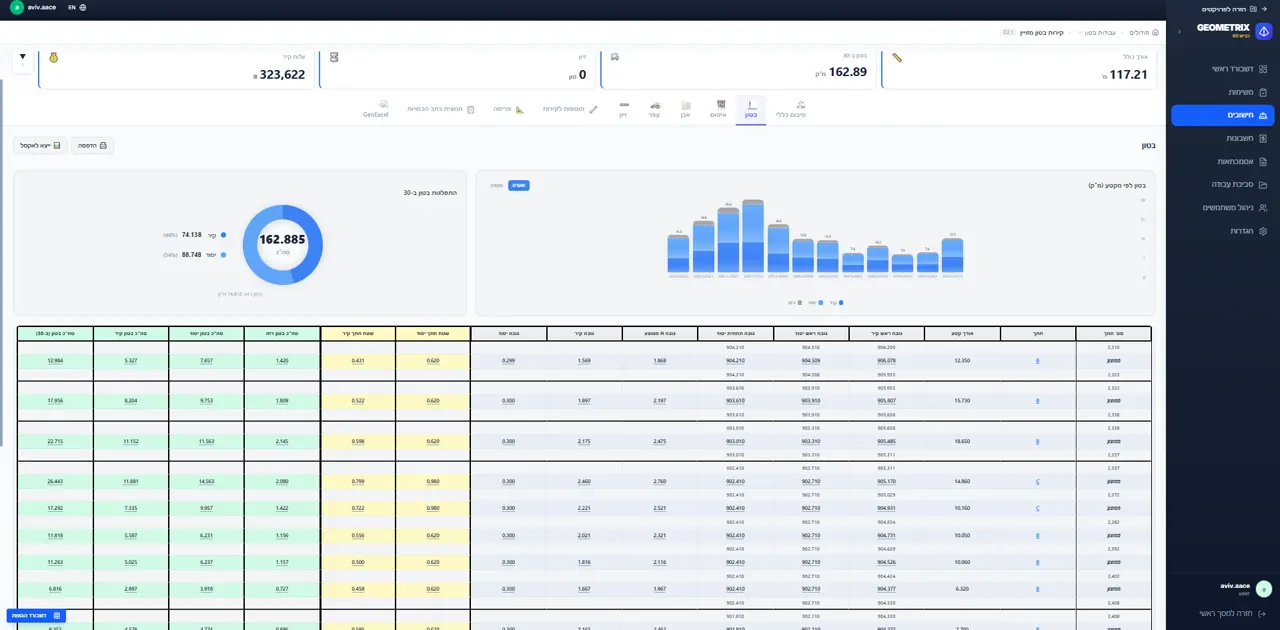Click the ייצא לאקסל export button
Image resolution: width=1280 pixels, height=630 pixels.
pyautogui.click(x=41, y=146)
